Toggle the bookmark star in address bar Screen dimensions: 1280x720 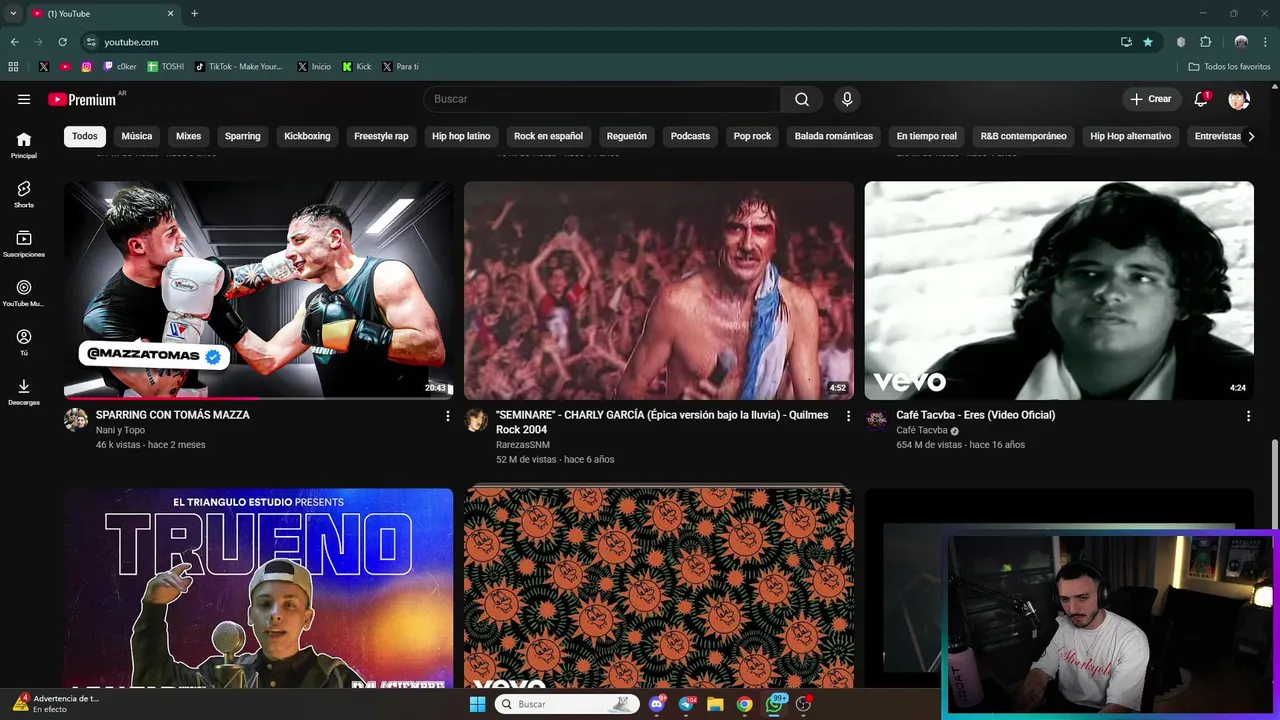click(x=1148, y=42)
